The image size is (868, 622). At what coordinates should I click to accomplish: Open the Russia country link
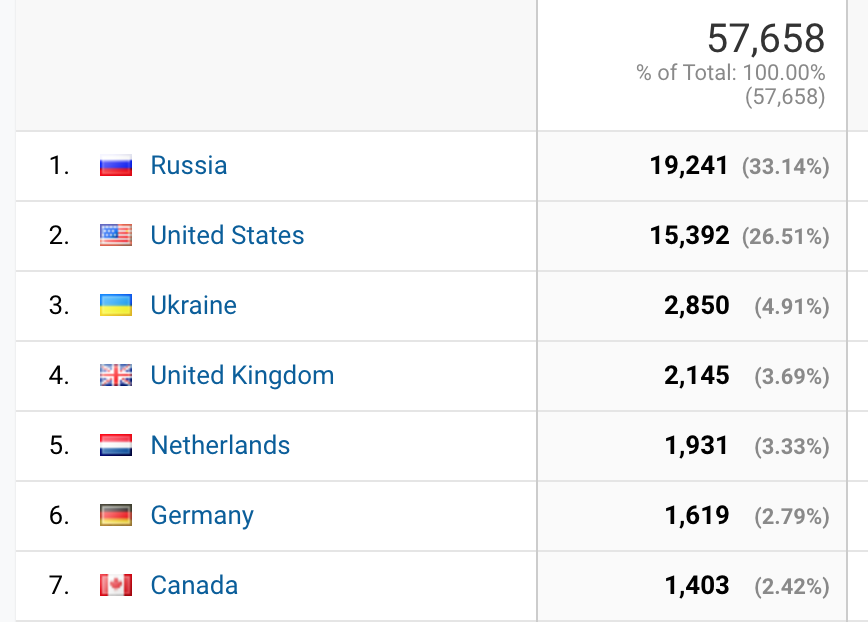pos(189,165)
